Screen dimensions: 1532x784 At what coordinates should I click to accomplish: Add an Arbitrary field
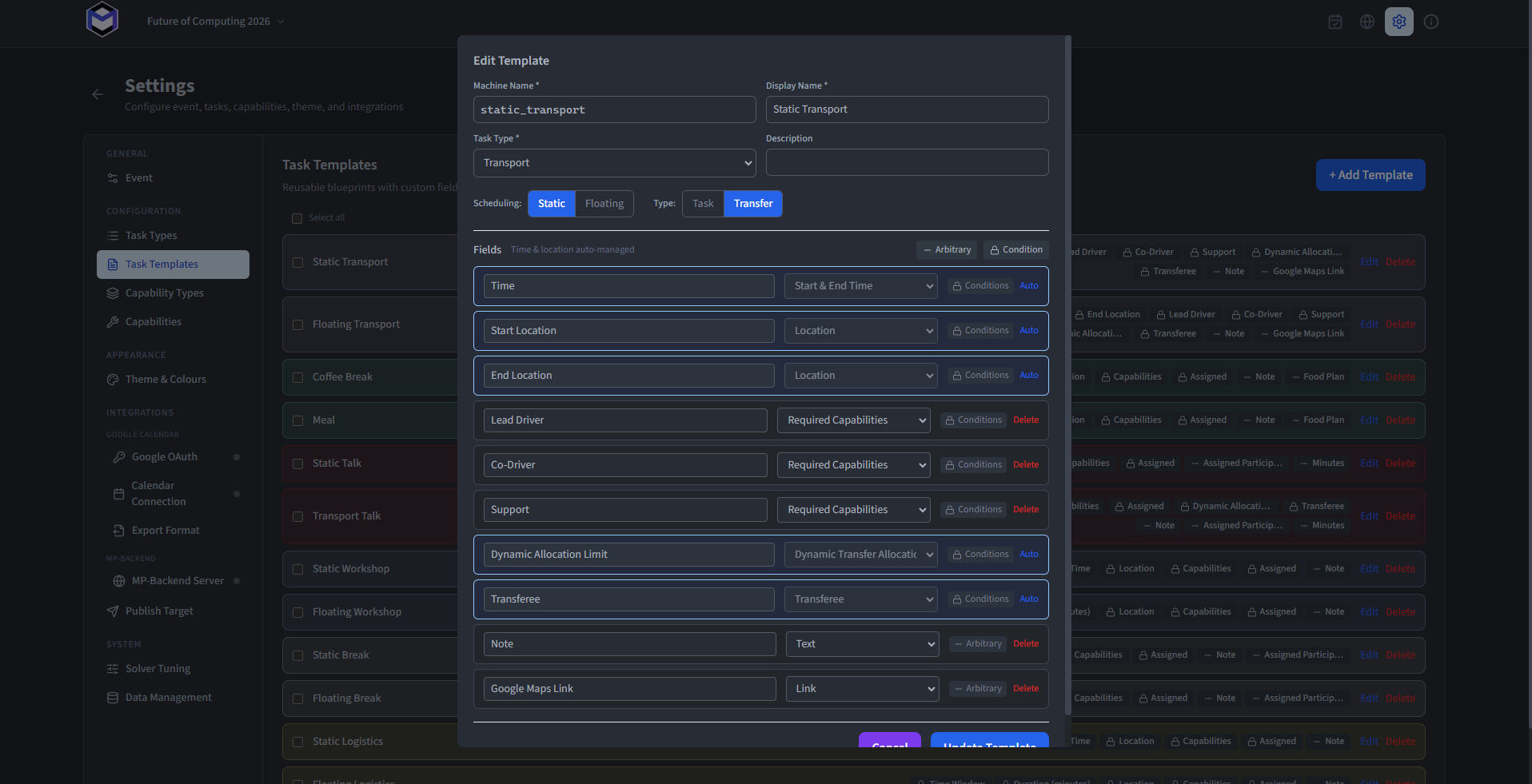pyautogui.click(x=947, y=250)
